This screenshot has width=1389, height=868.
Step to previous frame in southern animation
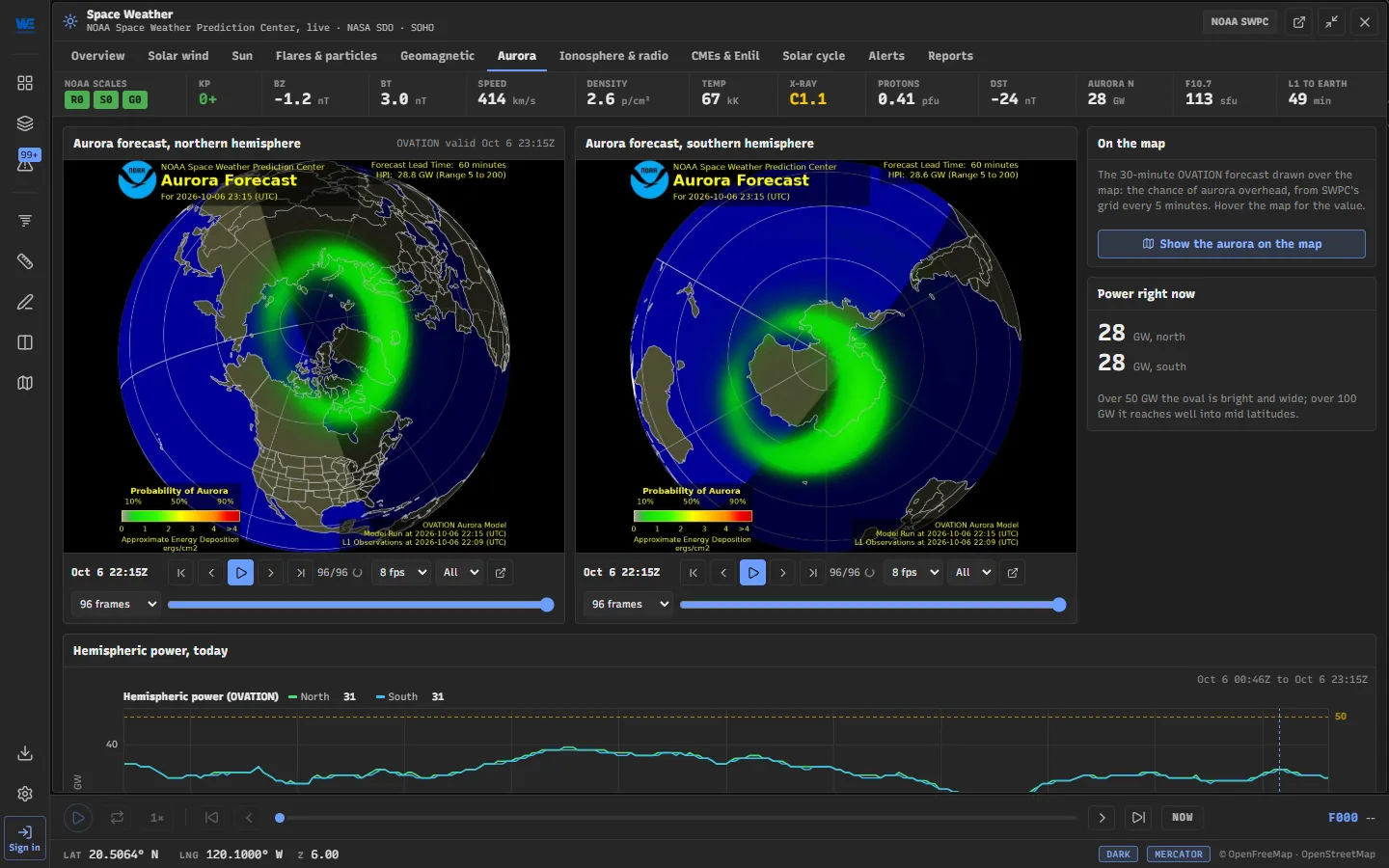click(x=723, y=573)
